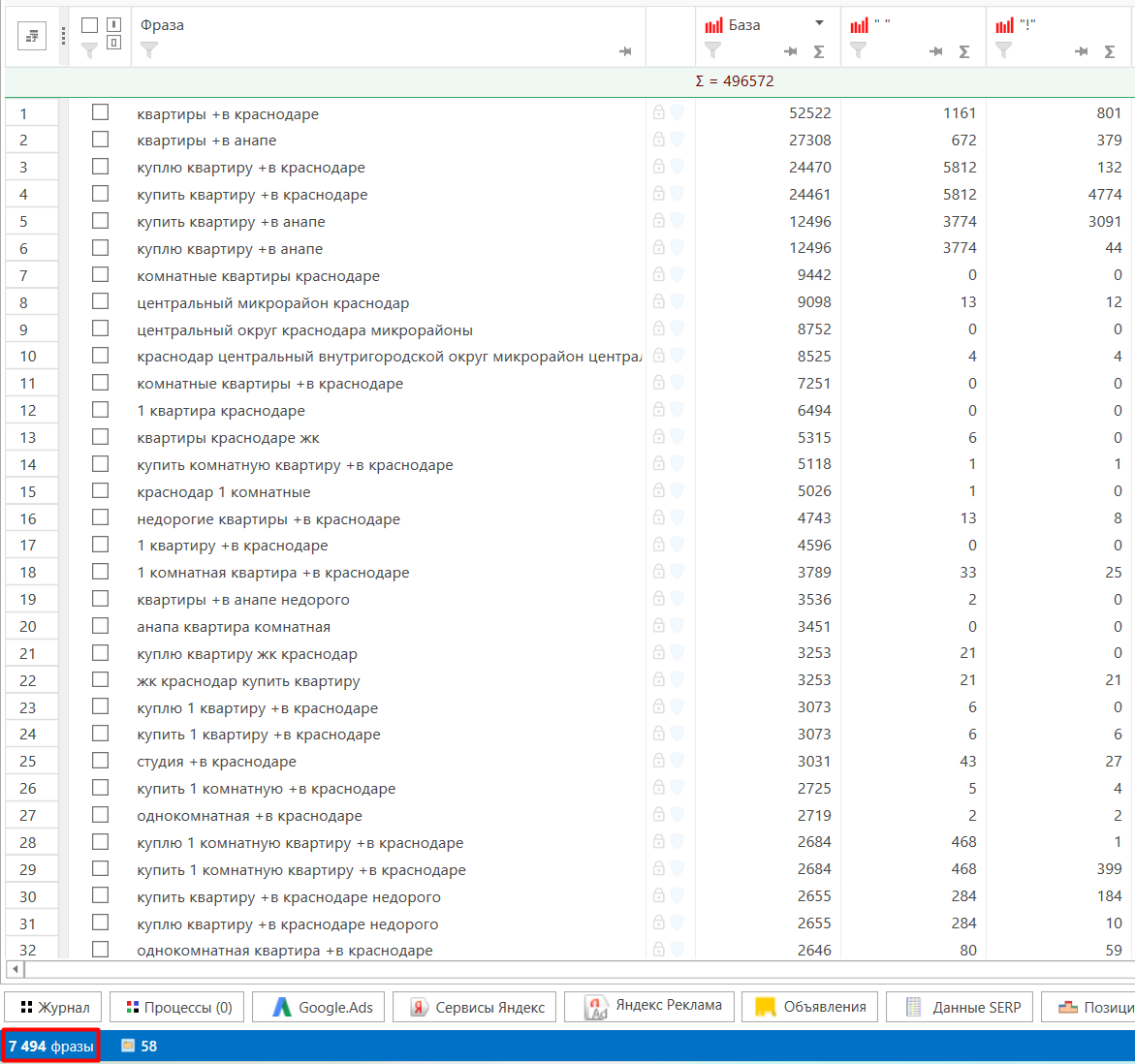Click the filter icon in the Фраза column
1135x1064 pixels.
click(x=148, y=50)
